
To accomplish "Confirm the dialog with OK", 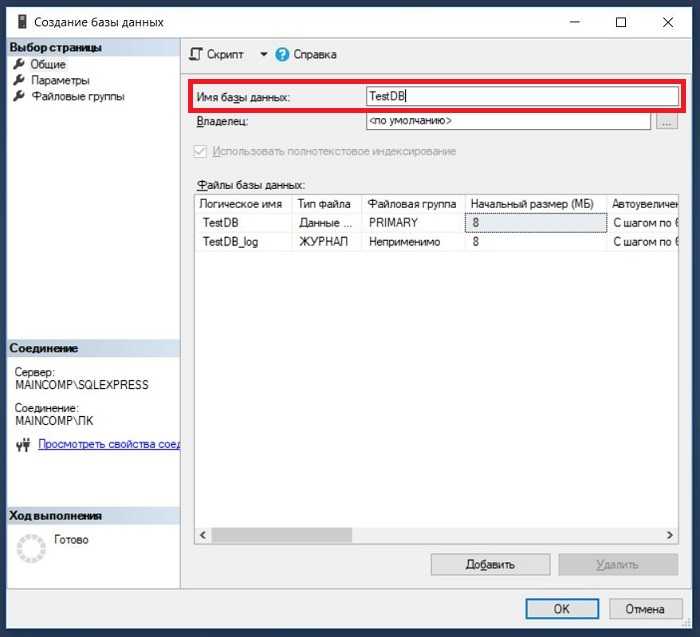I will coord(561,608).
